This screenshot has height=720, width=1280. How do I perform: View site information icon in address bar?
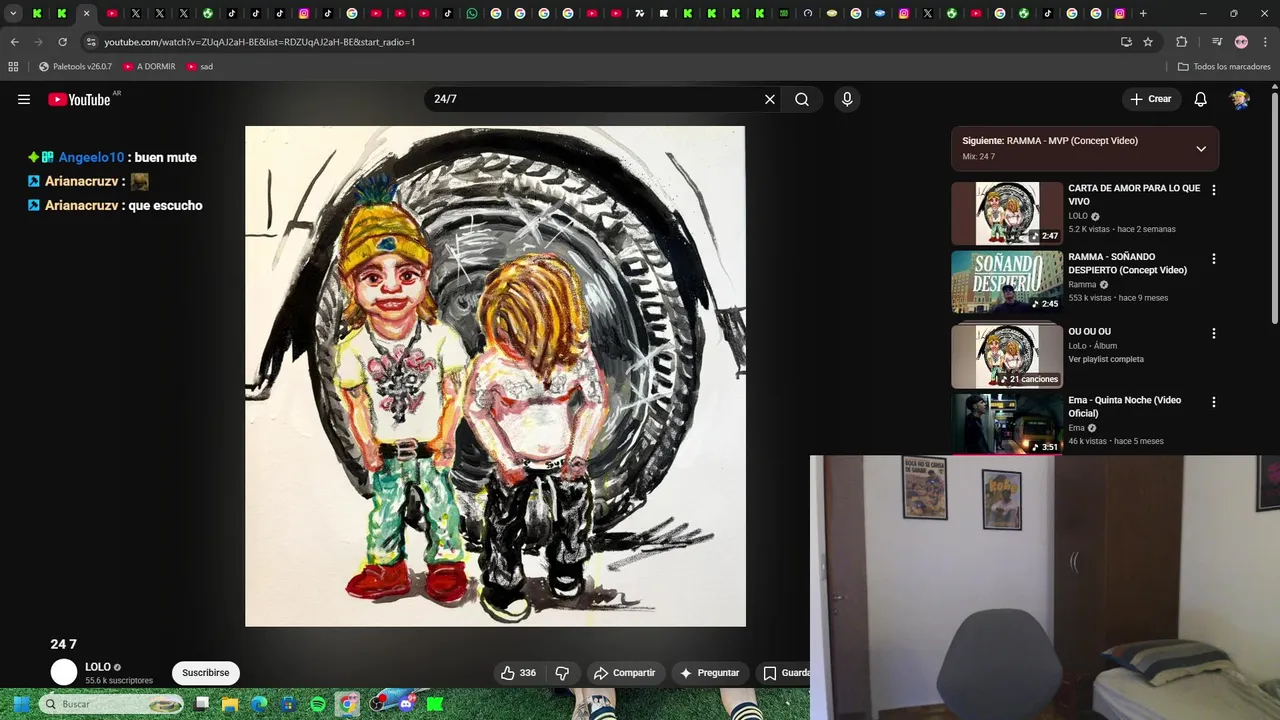(x=91, y=42)
